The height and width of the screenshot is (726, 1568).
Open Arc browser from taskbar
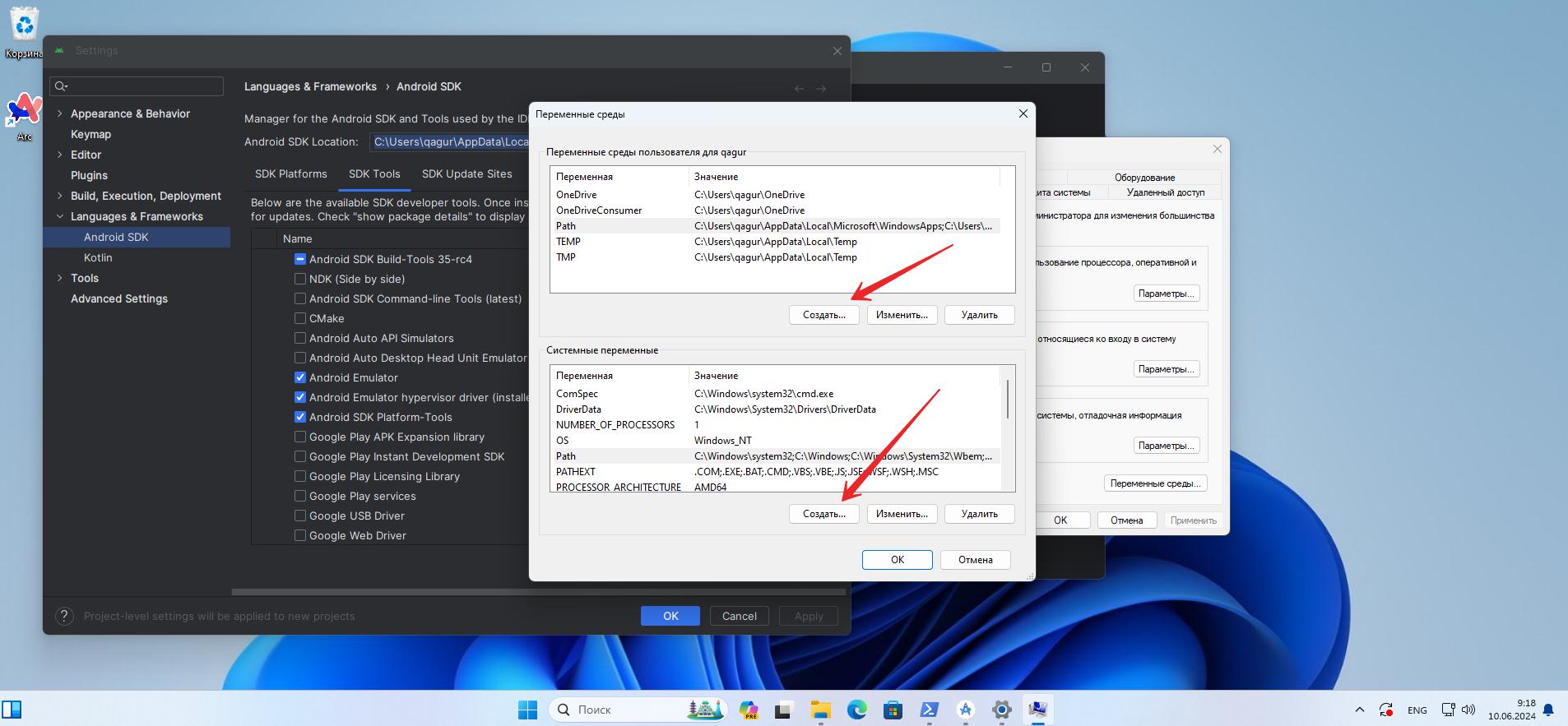coord(966,710)
